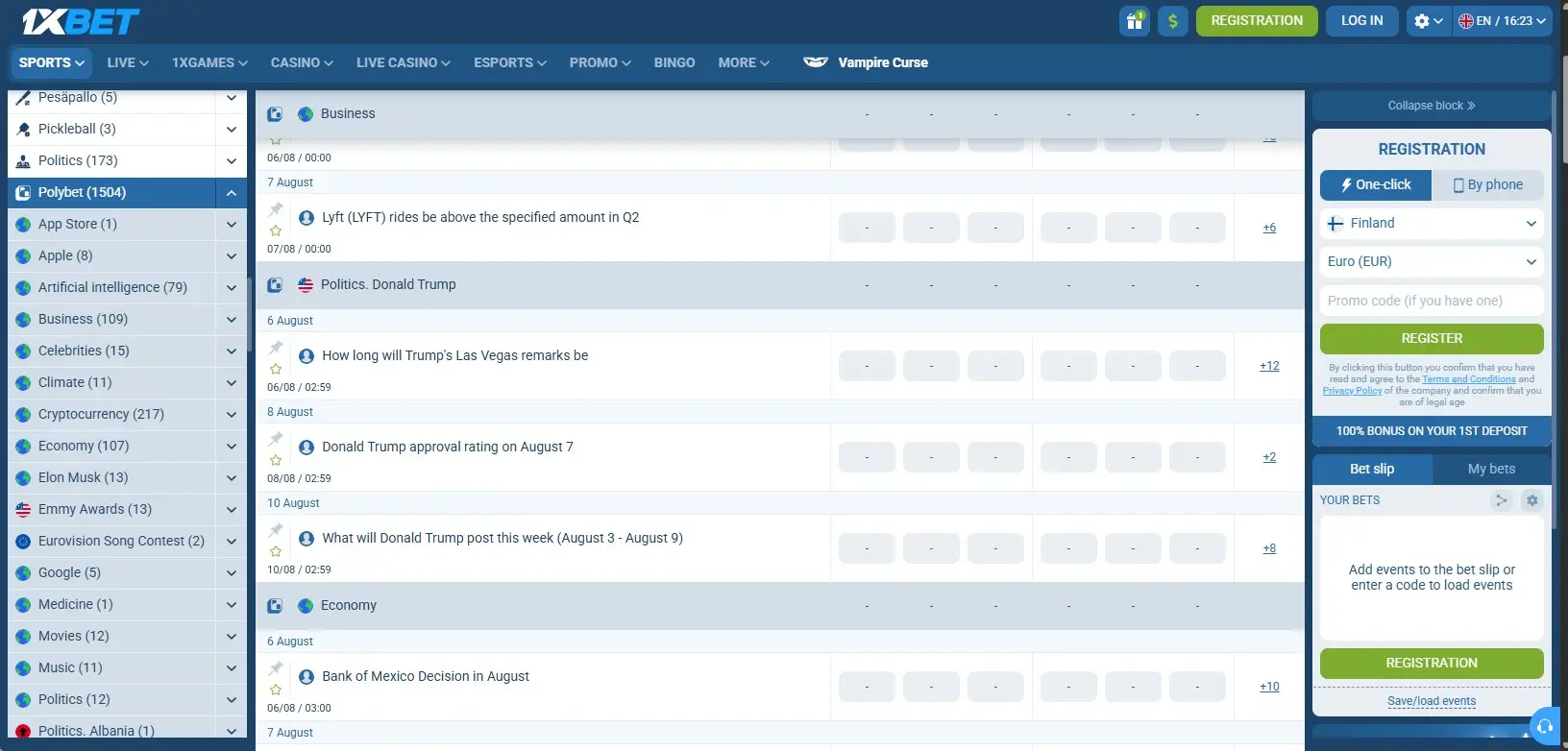Click the Medicine globe icon in sidebar
The width and height of the screenshot is (1568, 751).
tap(23, 605)
